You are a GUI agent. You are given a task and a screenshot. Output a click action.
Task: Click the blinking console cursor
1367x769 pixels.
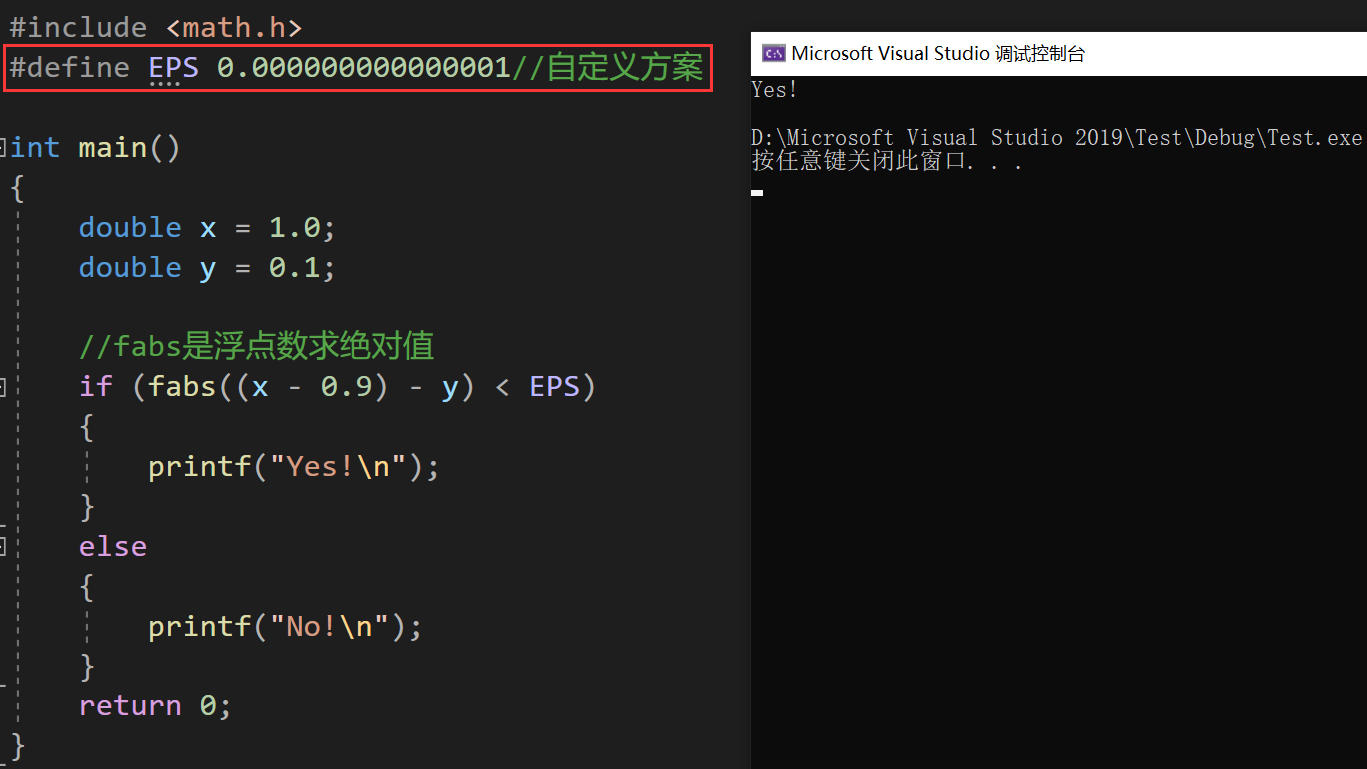[x=757, y=192]
